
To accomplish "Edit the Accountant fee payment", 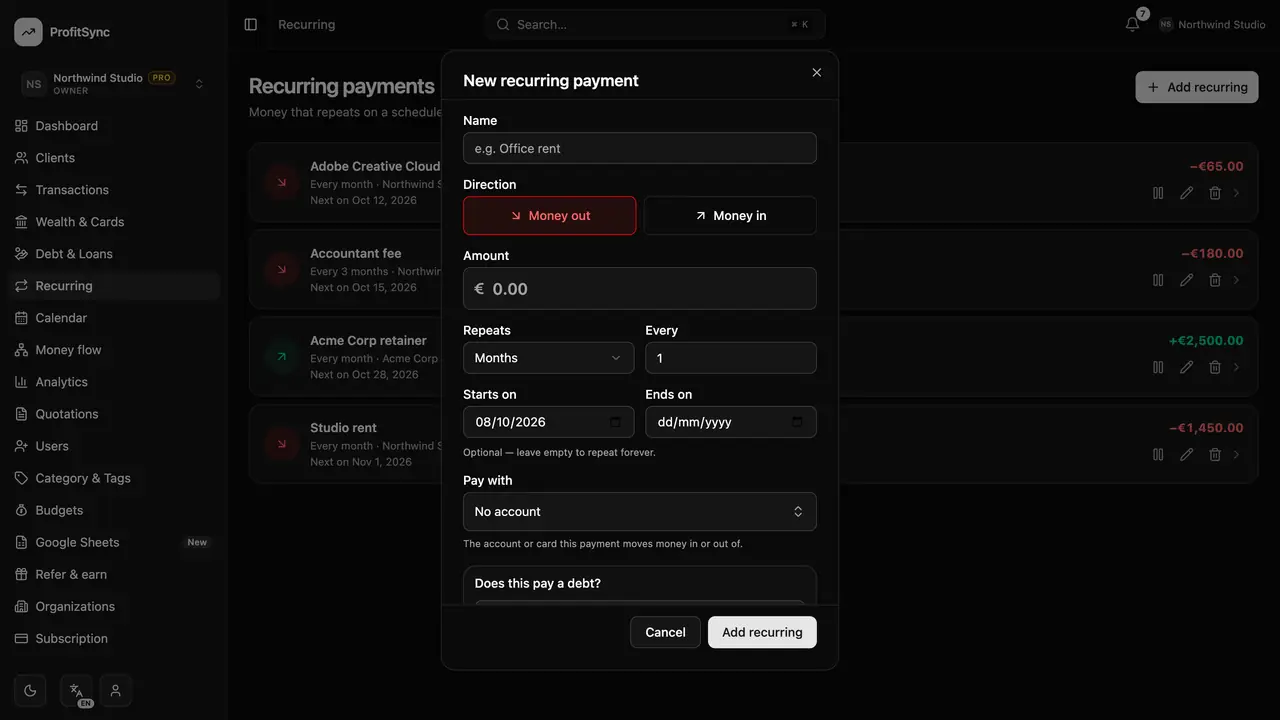I will 1186,280.
